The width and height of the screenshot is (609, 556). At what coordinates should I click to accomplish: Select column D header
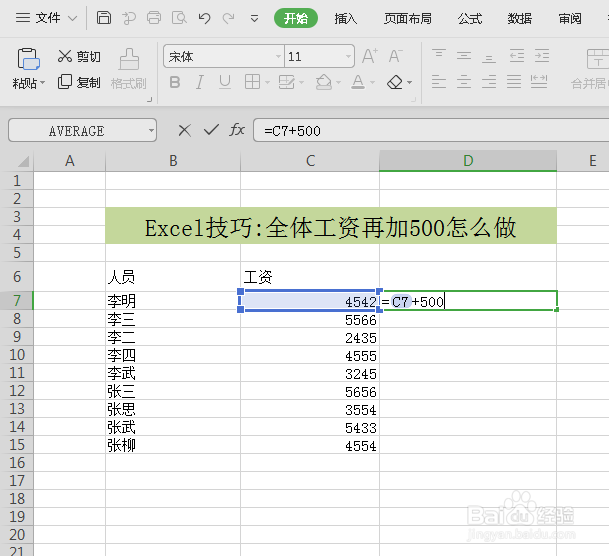pos(468,161)
